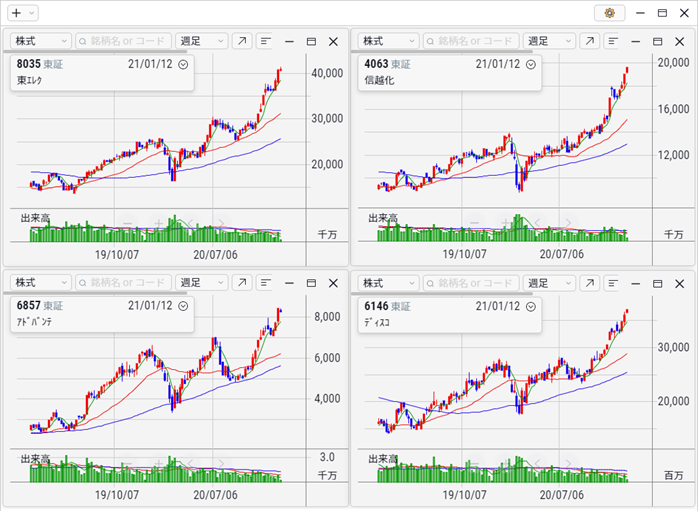The height and width of the screenshot is (511, 698).
Task: Open 4063 chart pop-out arrow icon
Action: tap(589, 41)
